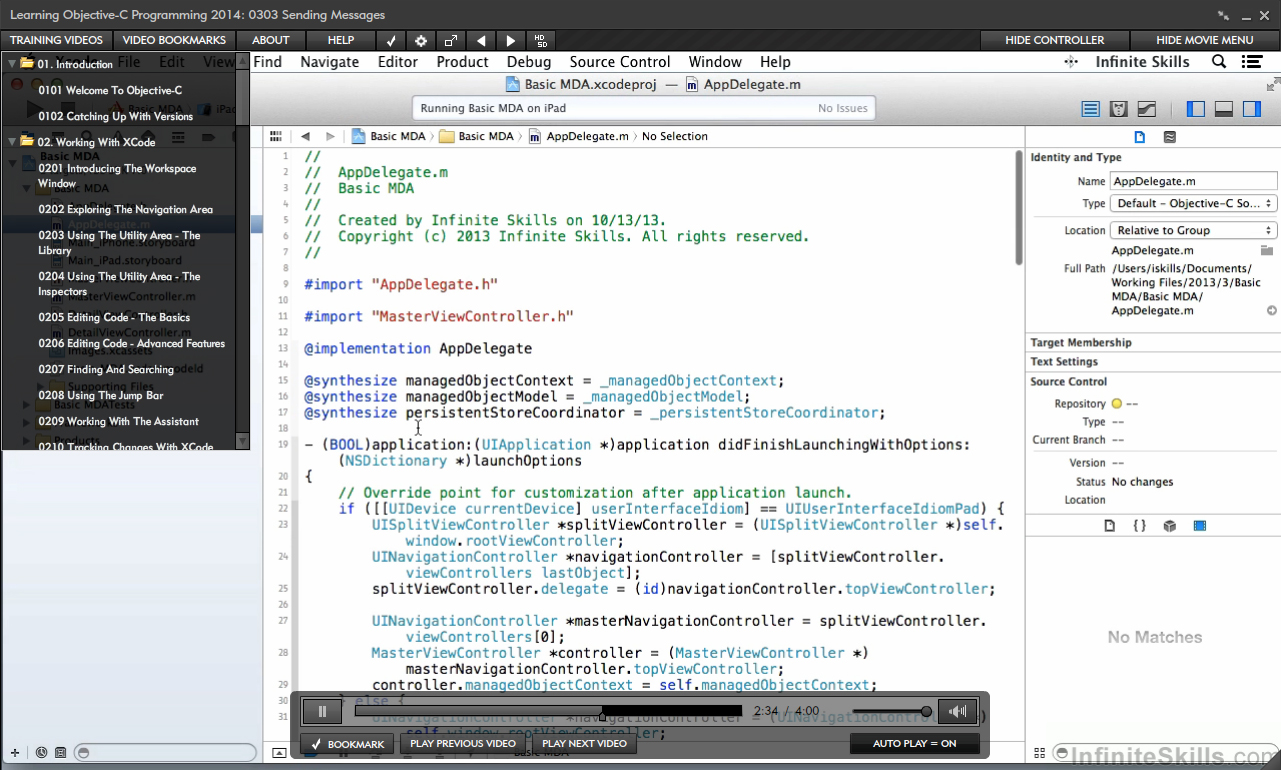Screen dimensions: 1281x770
Task: Open the Quick Help inspector
Action: [1169, 137]
